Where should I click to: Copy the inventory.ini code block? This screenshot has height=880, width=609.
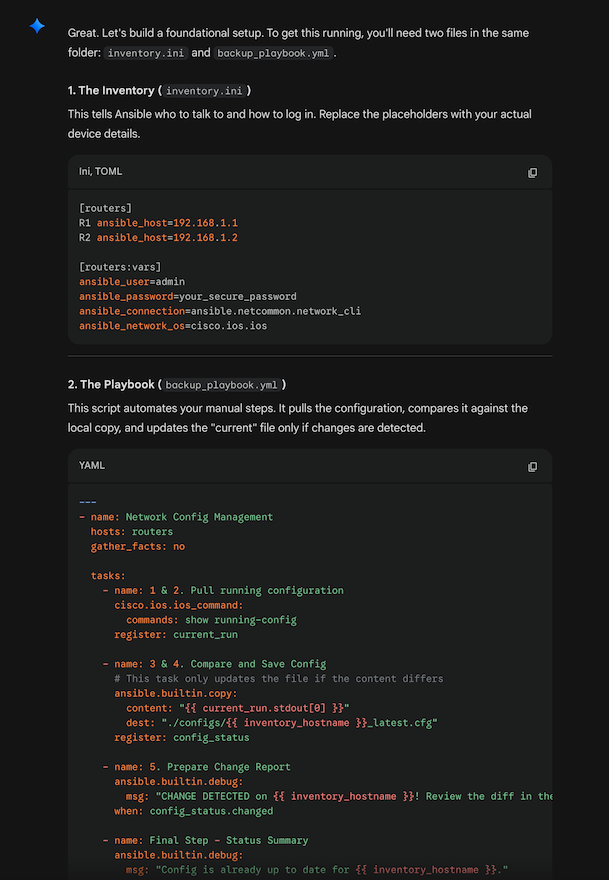(x=532, y=172)
